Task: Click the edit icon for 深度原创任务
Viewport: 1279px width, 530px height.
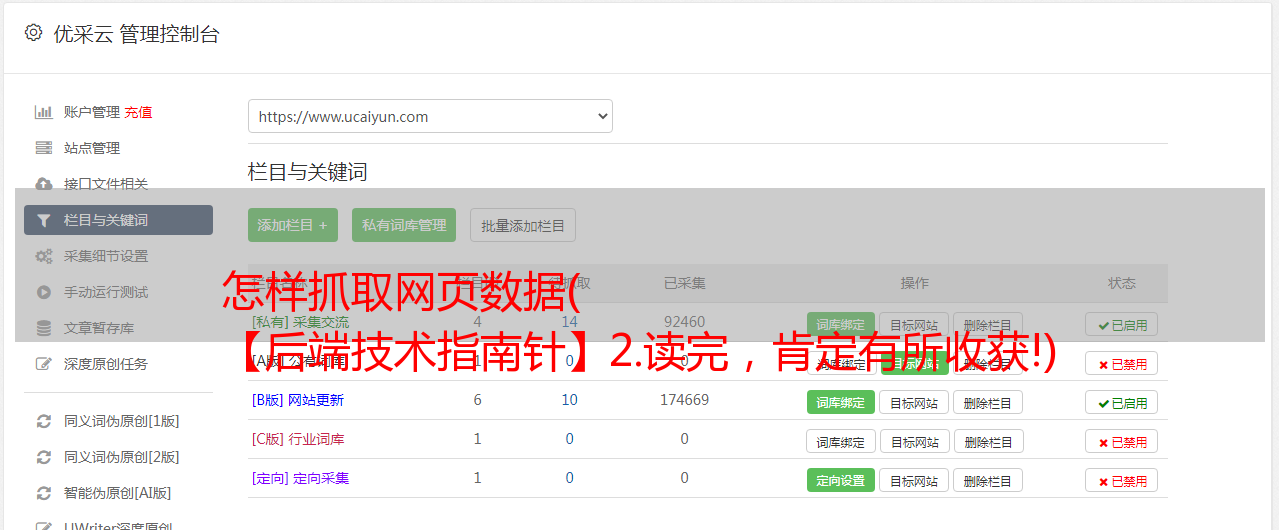Action: (43, 364)
